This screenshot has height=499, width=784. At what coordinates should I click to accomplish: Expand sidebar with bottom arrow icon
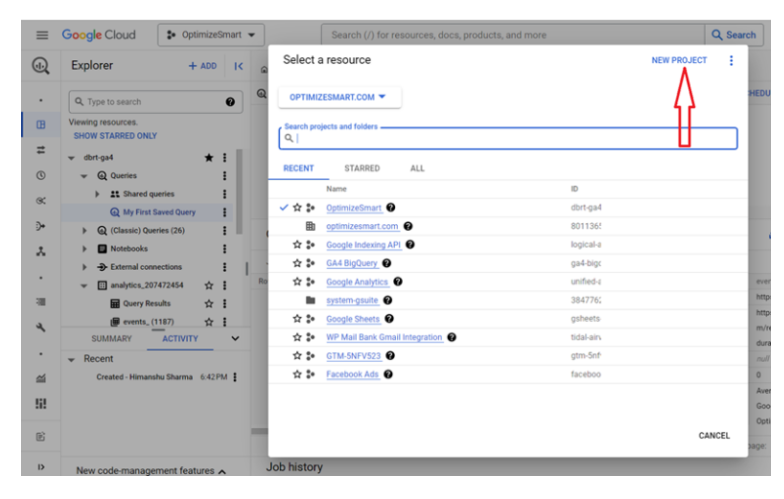(x=41, y=467)
